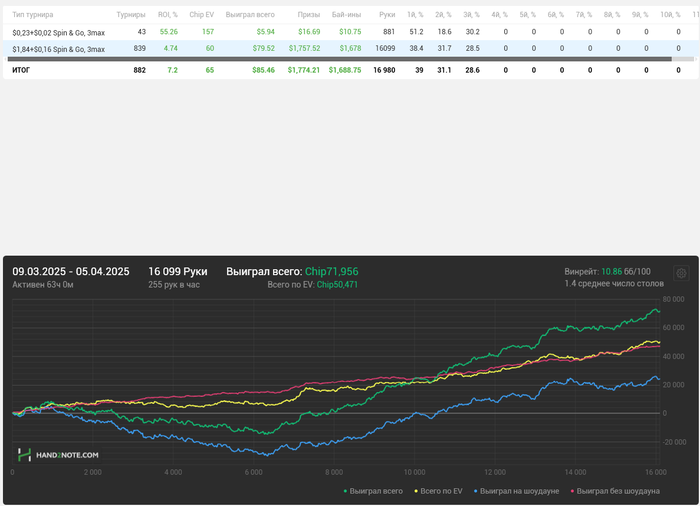Sort by 'Руки' column header
700x506 pixels.
tap(387, 15)
